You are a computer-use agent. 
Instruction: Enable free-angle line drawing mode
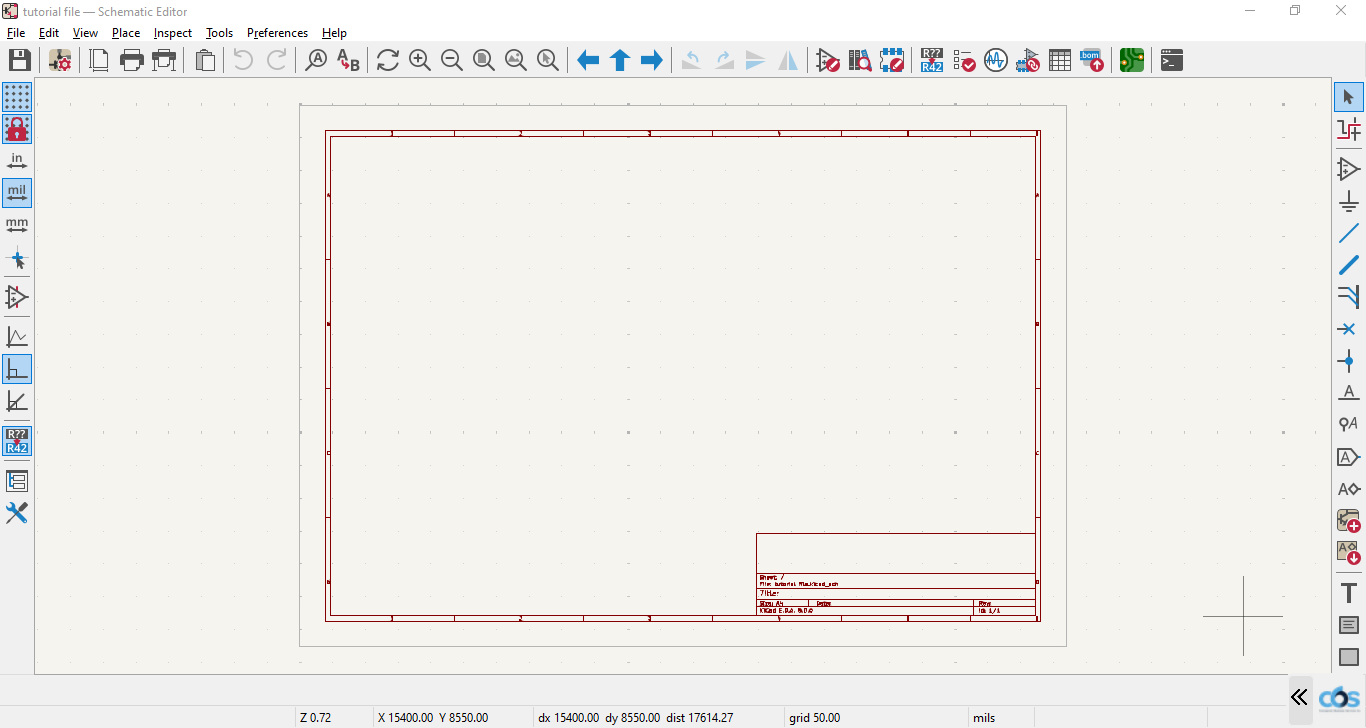point(17,337)
